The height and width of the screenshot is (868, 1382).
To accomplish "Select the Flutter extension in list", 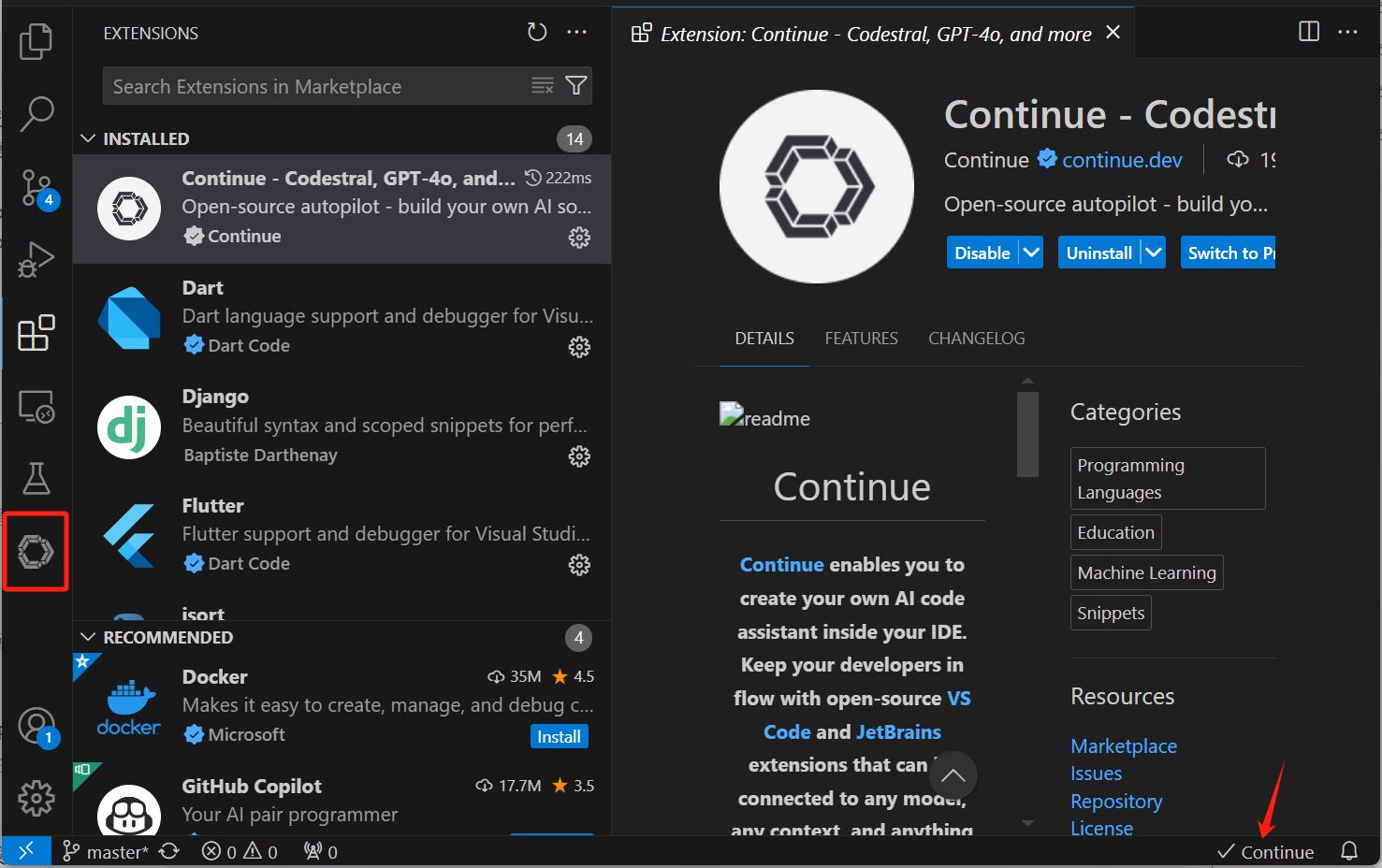I will (x=342, y=537).
